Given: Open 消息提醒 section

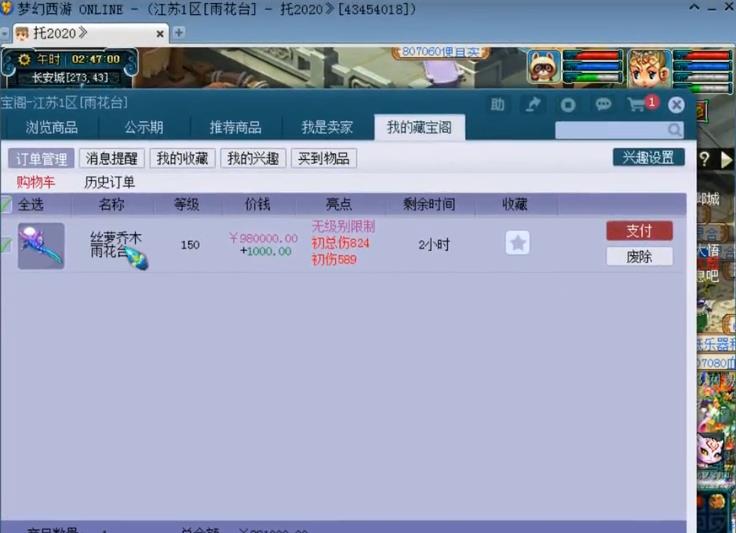Looking at the screenshot, I should pyautogui.click(x=112, y=158).
